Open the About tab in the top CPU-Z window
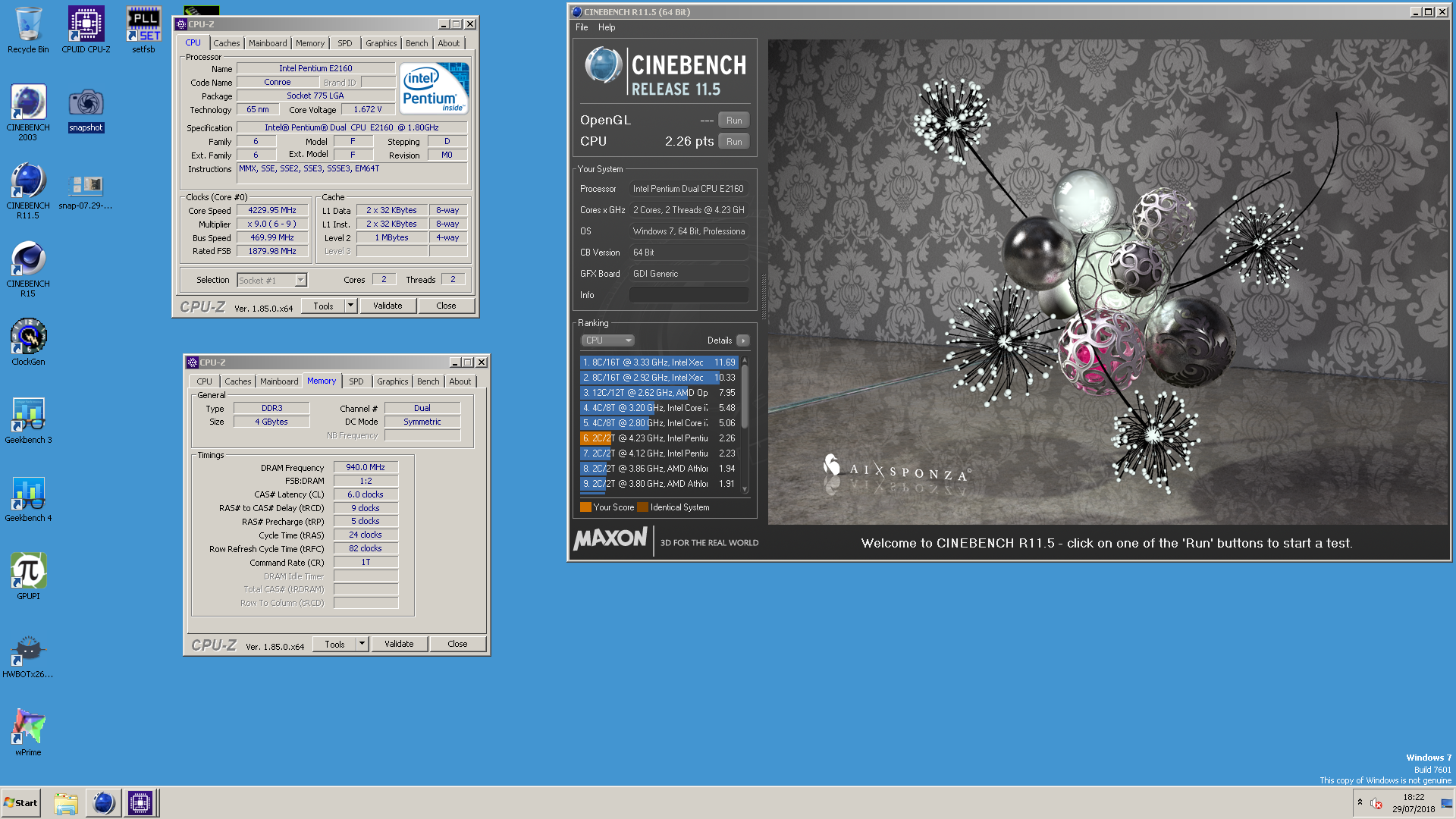This screenshot has height=819, width=1456. pos(449,43)
